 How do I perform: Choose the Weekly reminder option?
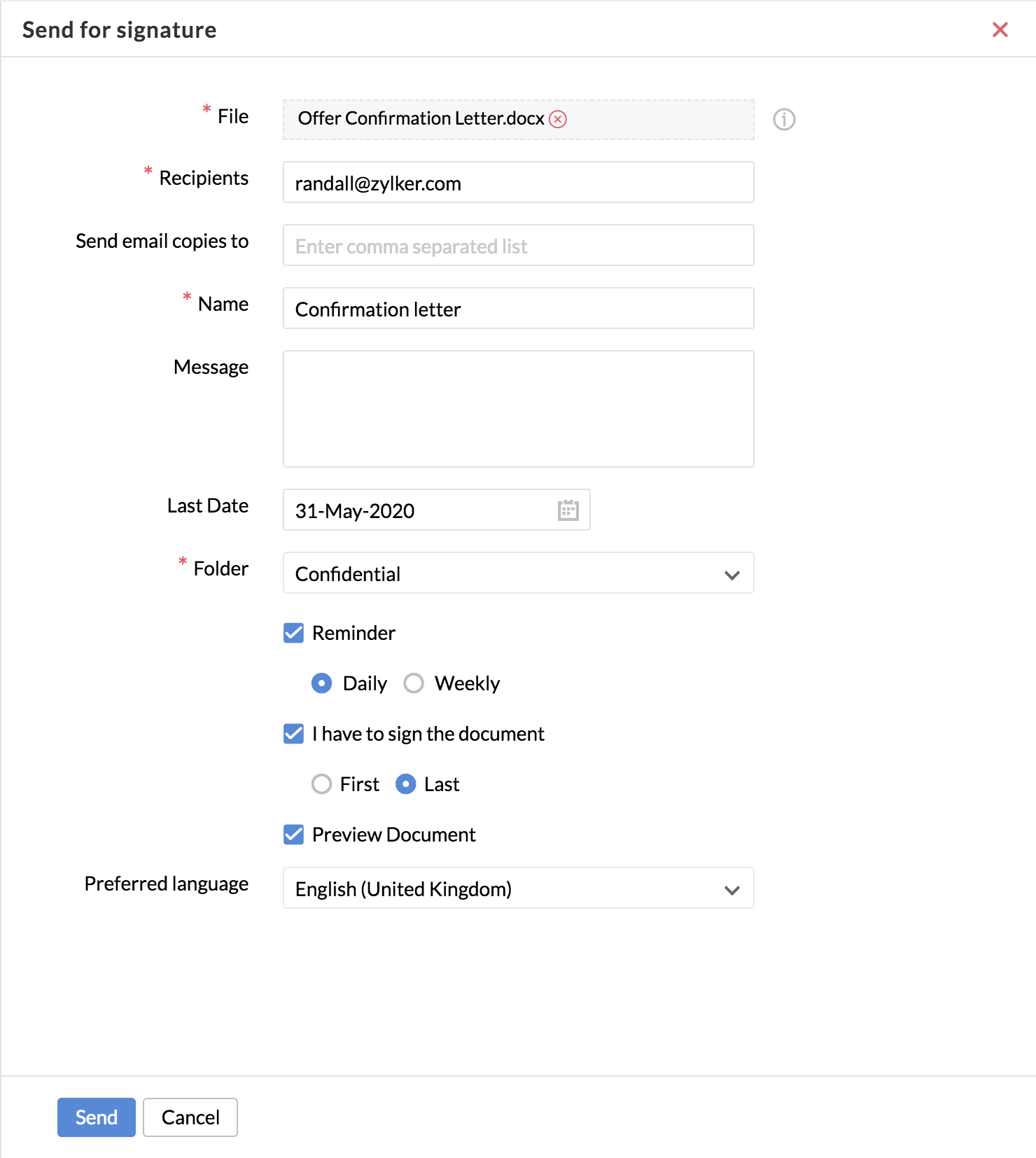pyautogui.click(x=414, y=683)
